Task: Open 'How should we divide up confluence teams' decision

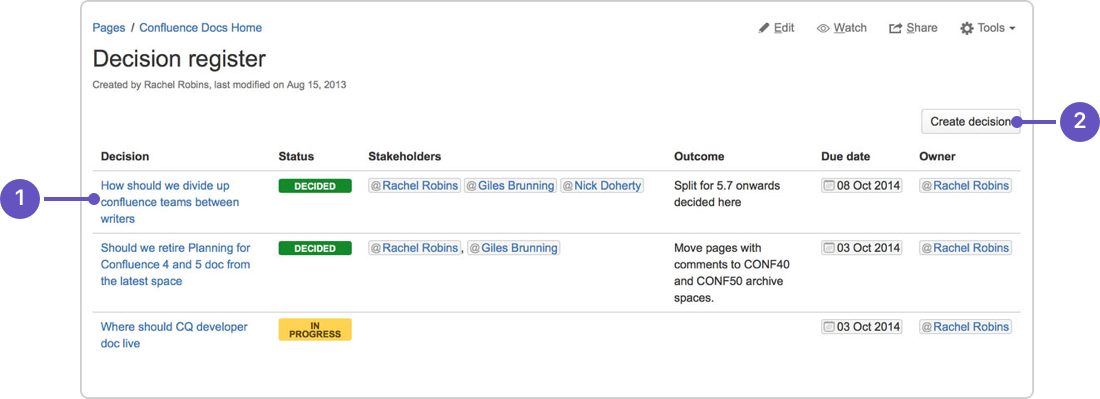Action: click(170, 202)
